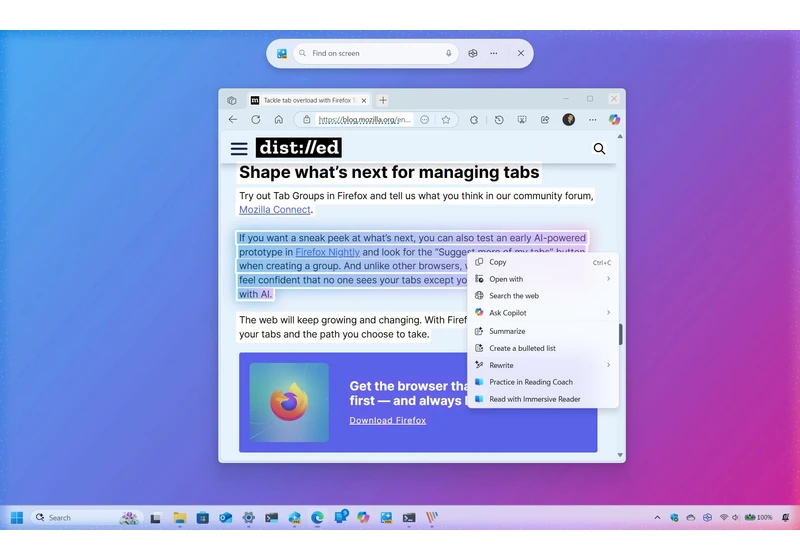
Task: Click the Find on screen search box
Action: [376, 54]
